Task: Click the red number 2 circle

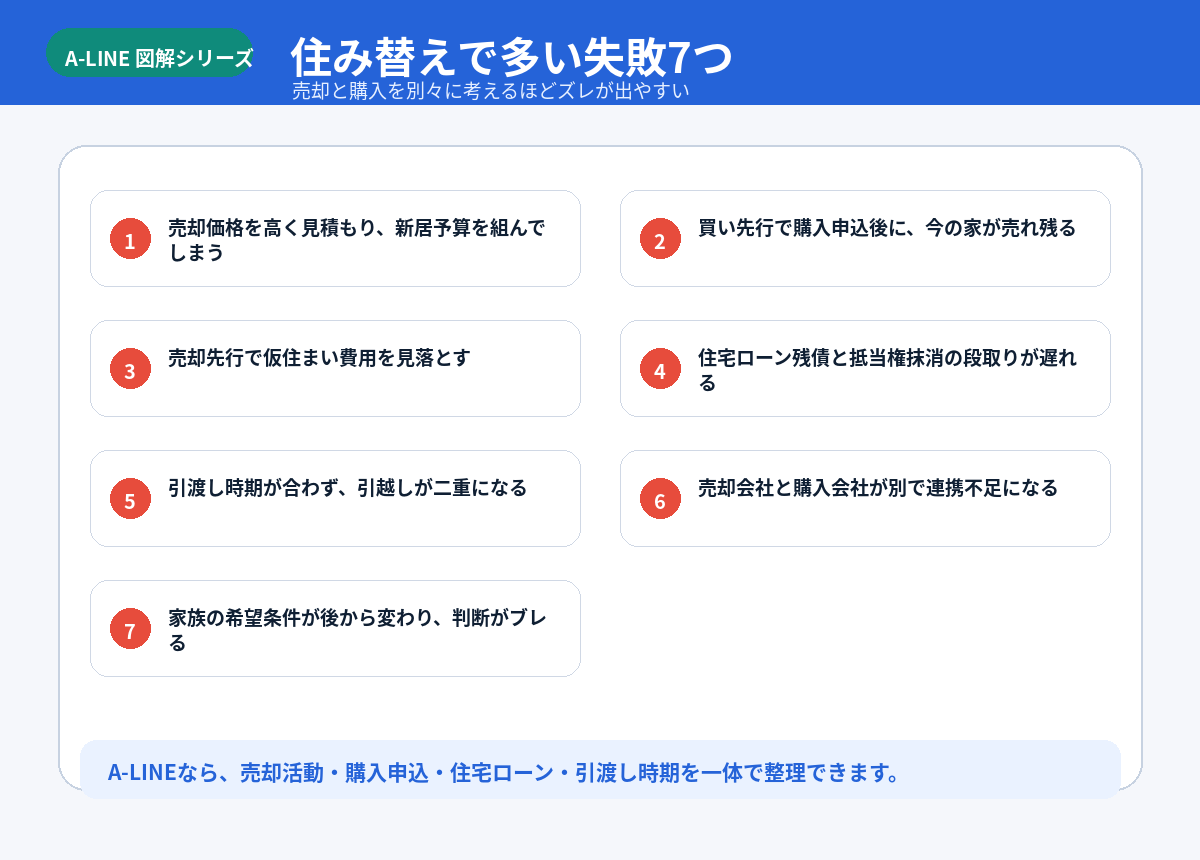Action: (x=660, y=239)
